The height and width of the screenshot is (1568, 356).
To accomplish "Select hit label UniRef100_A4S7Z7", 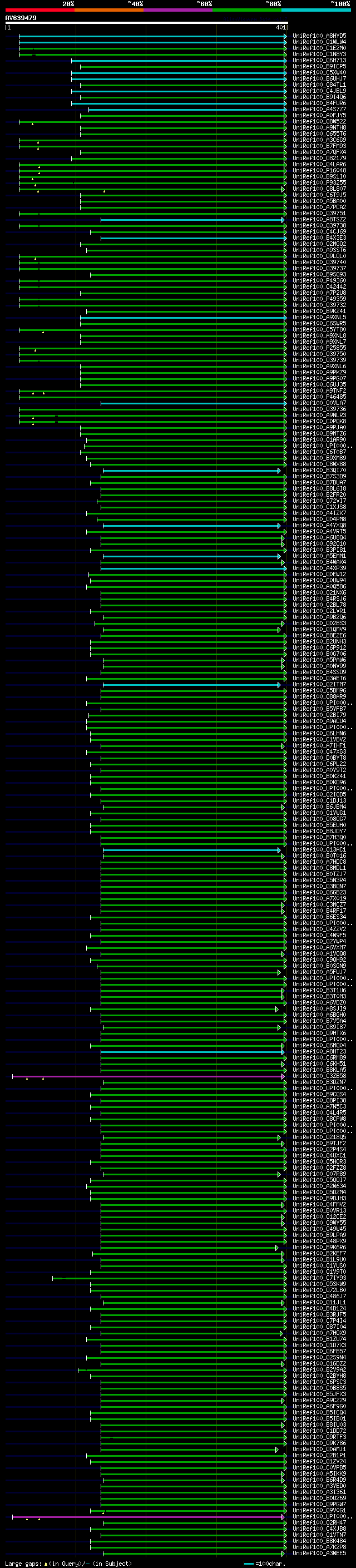I will coord(319,110).
